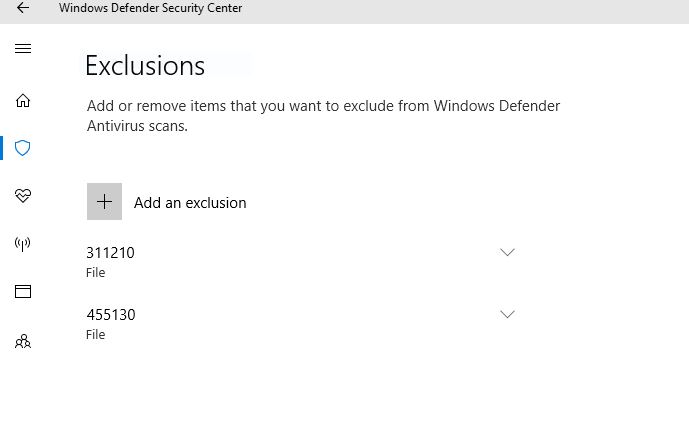The width and height of the screenshot is (689, 438).
Task: Open Device performance & health heart icon
Action: coord(23,195)
